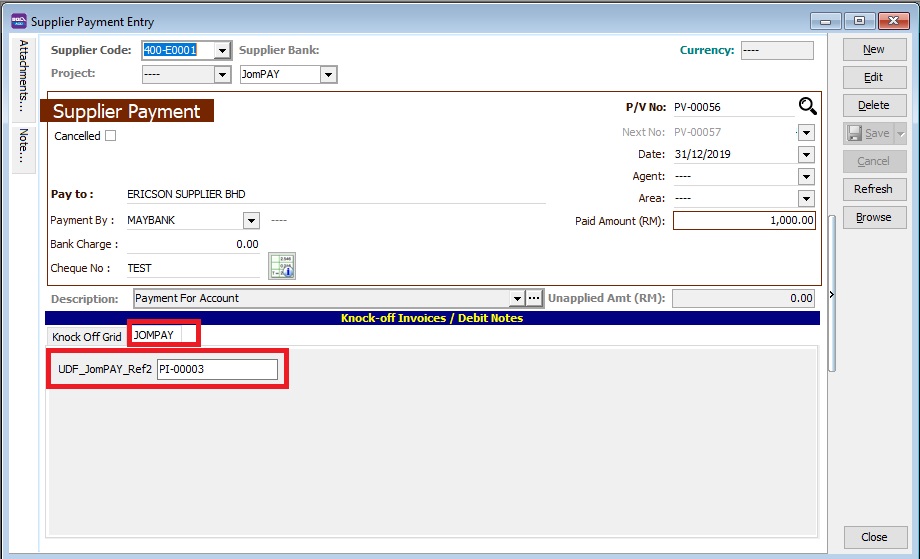This screenshot has width=920, height=559.
Task: Expand the Payment By MAYBANK dropdown
Action: tap(251, 221)
